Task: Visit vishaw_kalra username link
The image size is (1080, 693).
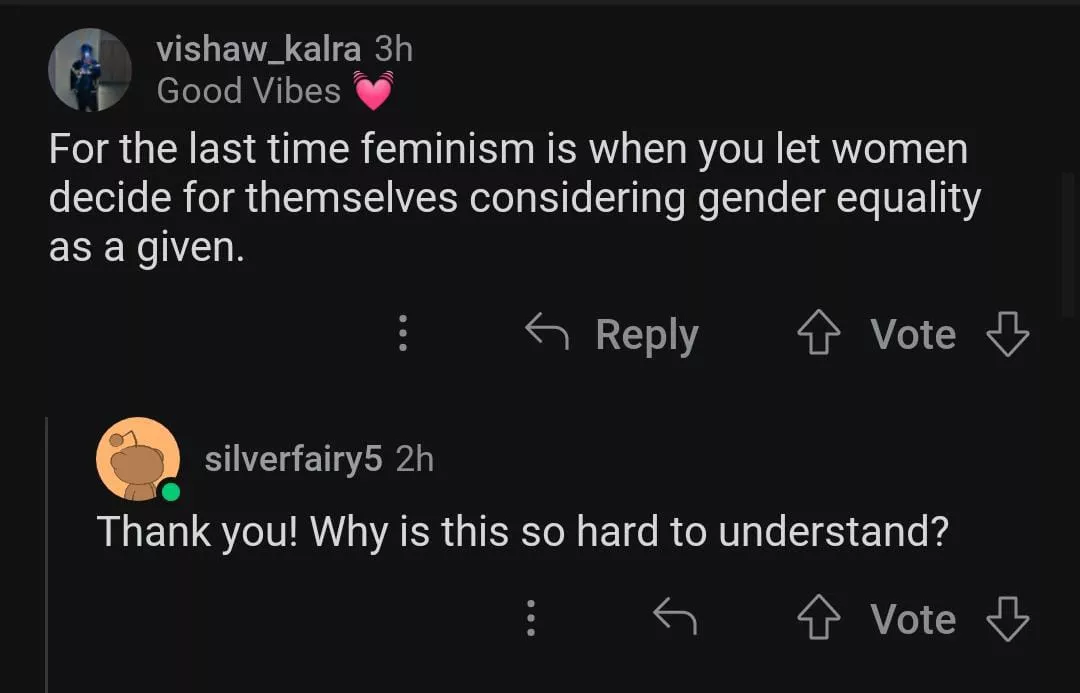Action: (x=260, y=48)
